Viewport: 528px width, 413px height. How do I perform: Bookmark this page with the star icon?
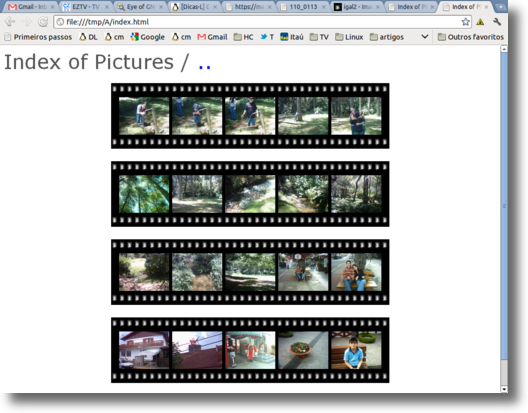click(465, 22)
